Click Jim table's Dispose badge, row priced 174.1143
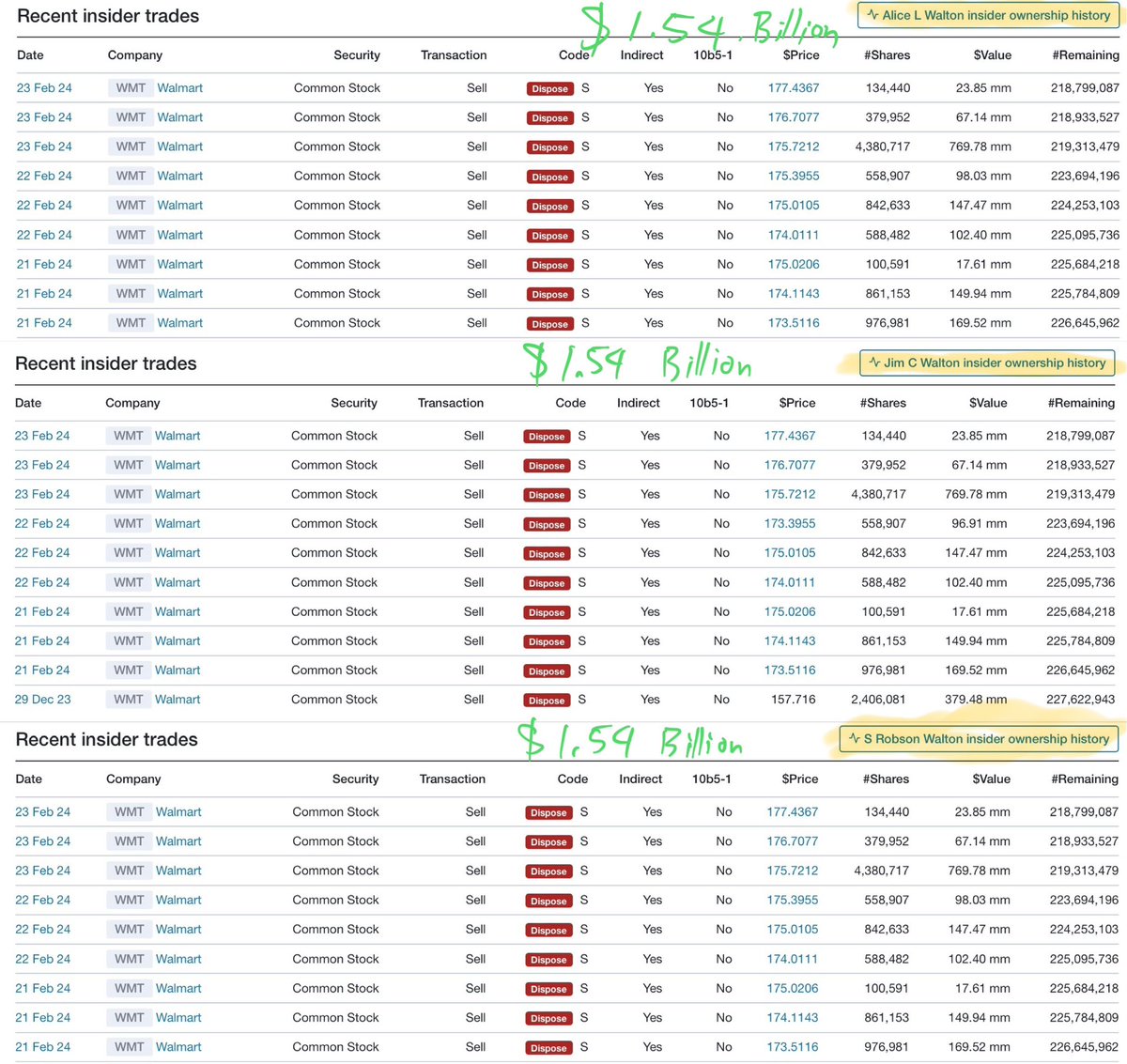This screenshot has height=1064, width=1127. [x=547, y=642]
